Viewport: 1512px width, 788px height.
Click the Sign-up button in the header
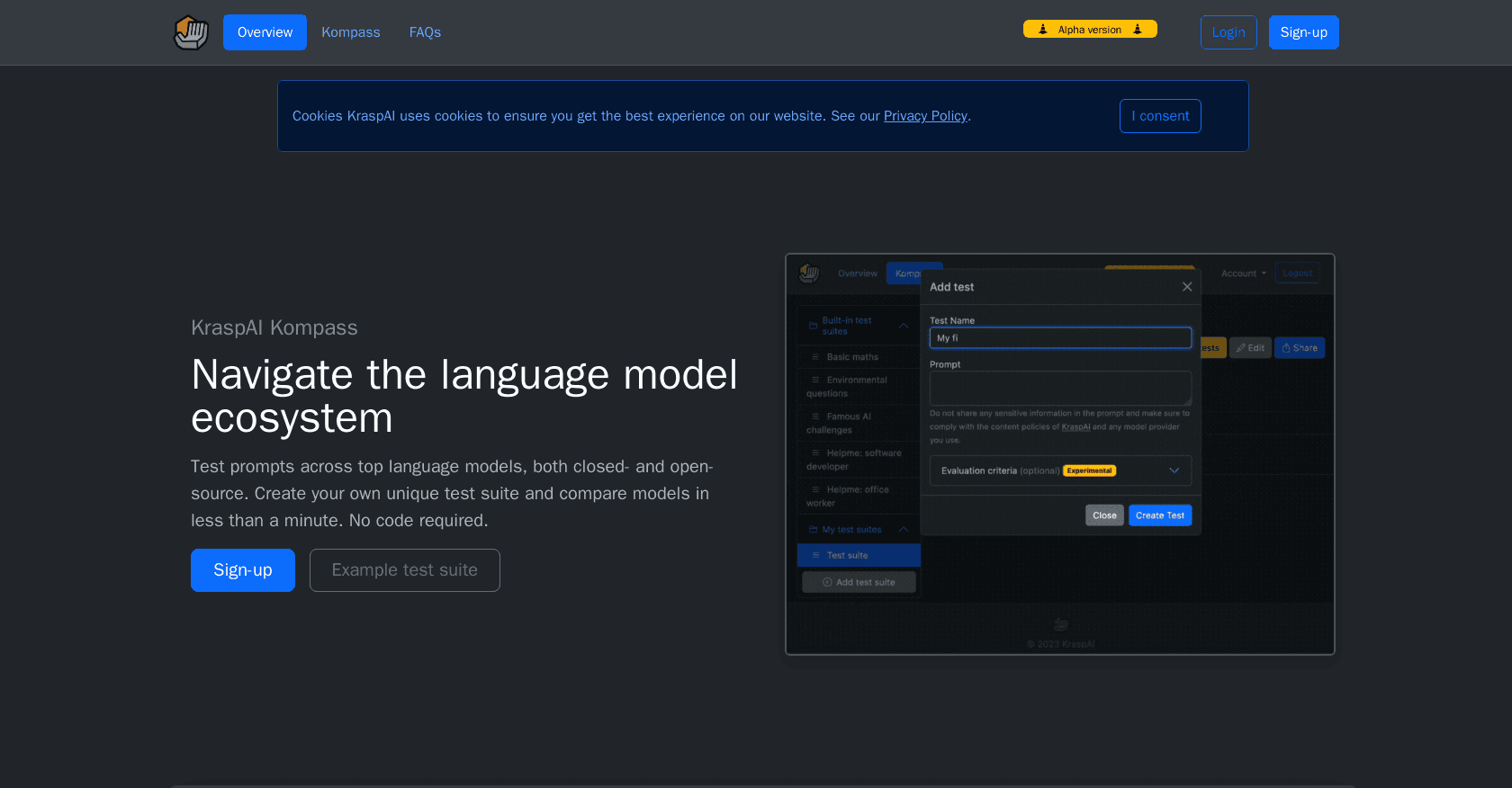[1303, 32]
